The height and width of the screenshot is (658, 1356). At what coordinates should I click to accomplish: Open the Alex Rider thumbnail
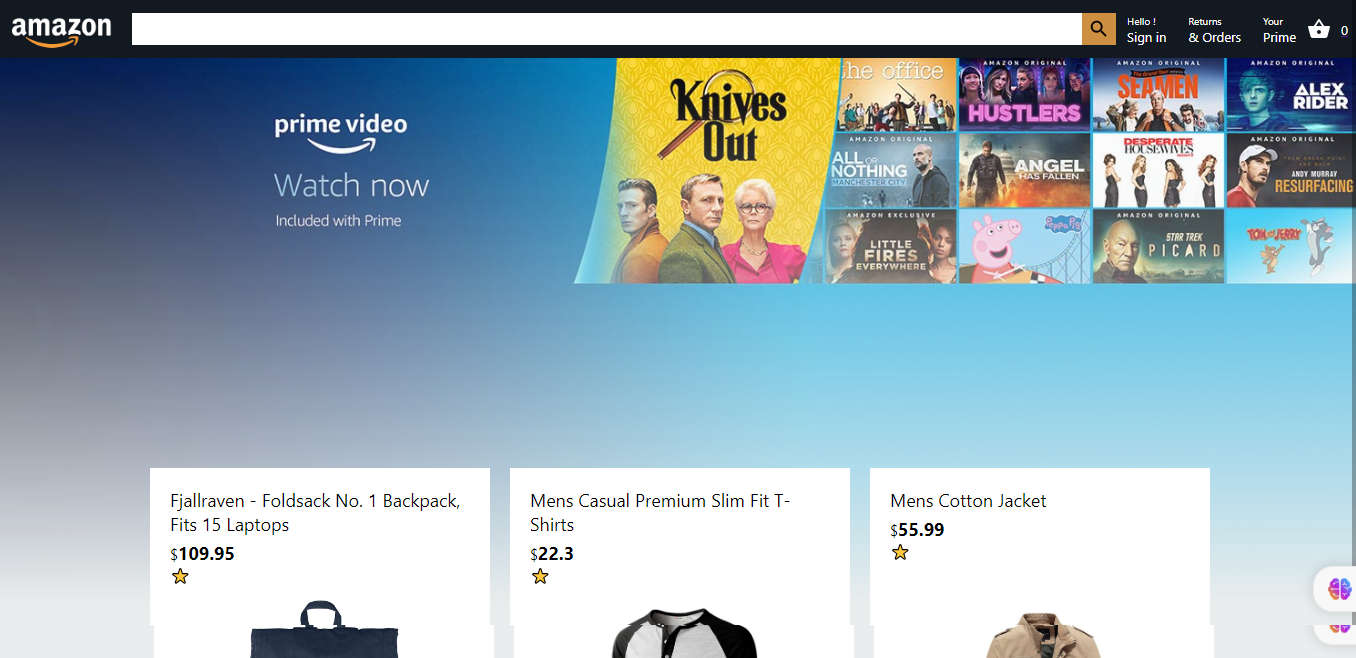tap(1291, 95)
